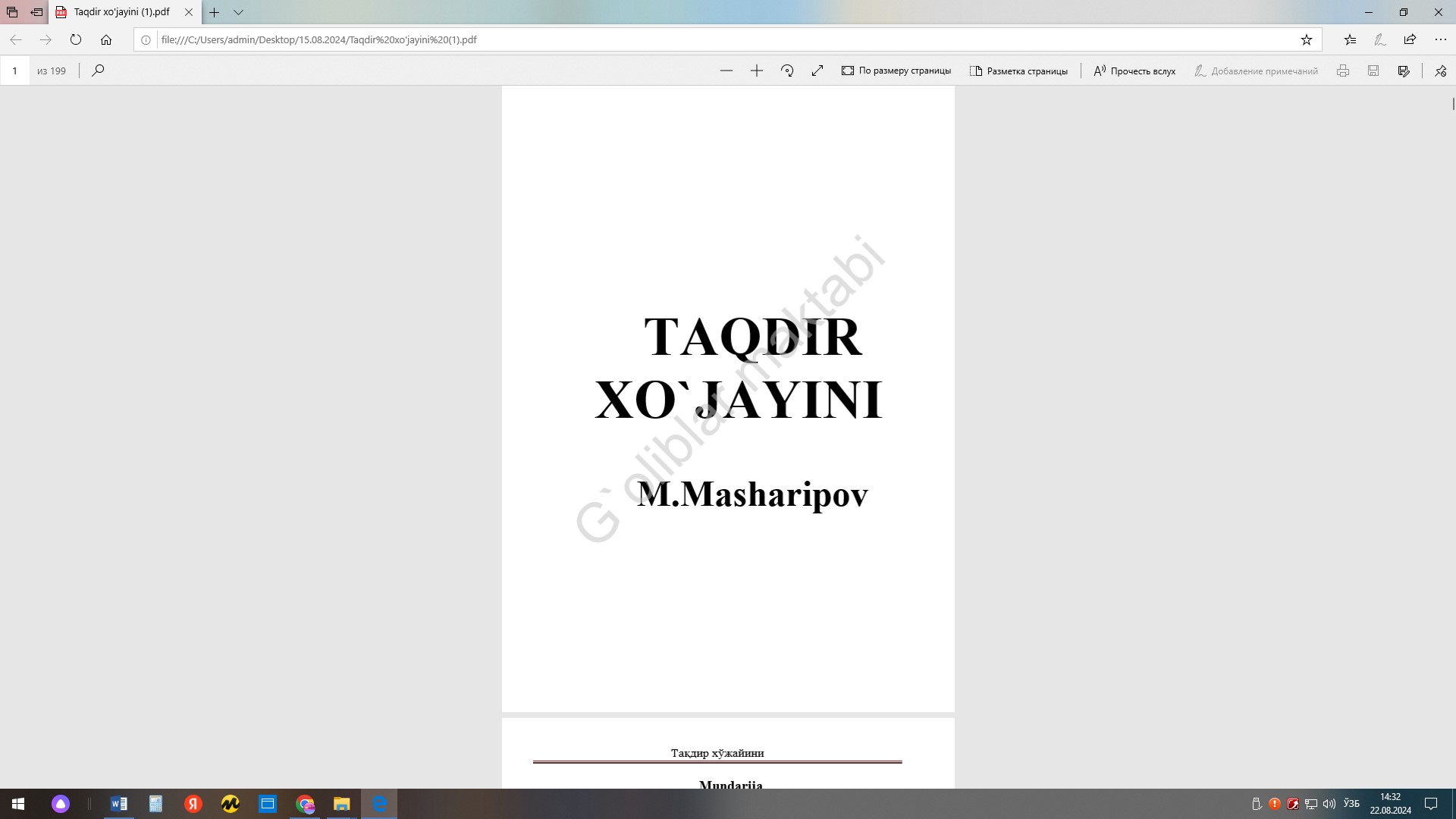
Task: Switch PDF to full screen view
Action: (x=817, y=71)
